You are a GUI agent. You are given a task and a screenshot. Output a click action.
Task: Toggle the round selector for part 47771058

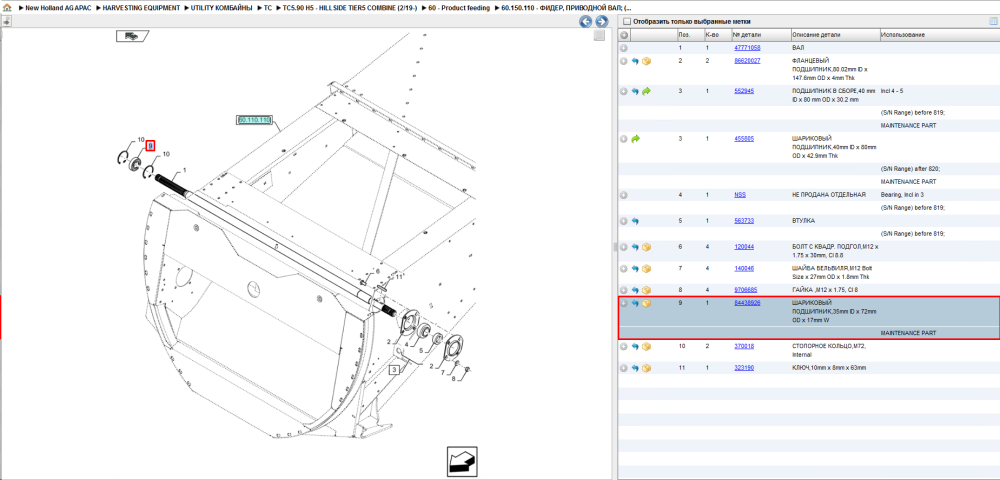(x=624, y=48)
